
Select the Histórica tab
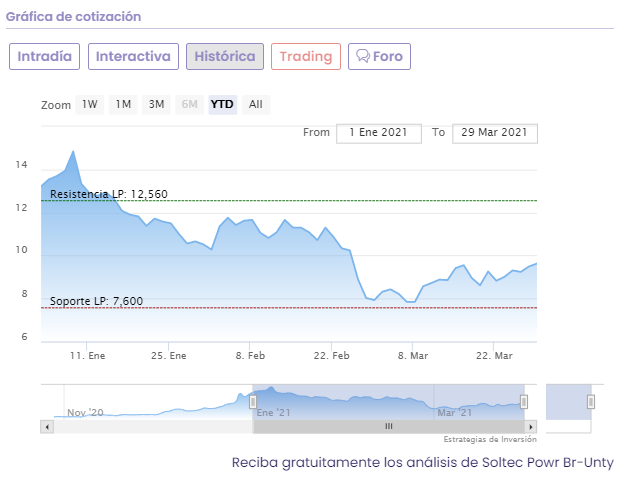tap(225, 57)
